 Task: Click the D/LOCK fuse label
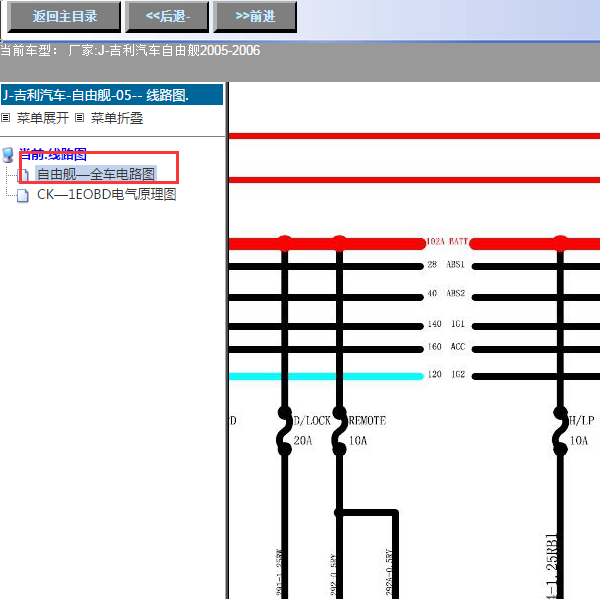point(312,421)
